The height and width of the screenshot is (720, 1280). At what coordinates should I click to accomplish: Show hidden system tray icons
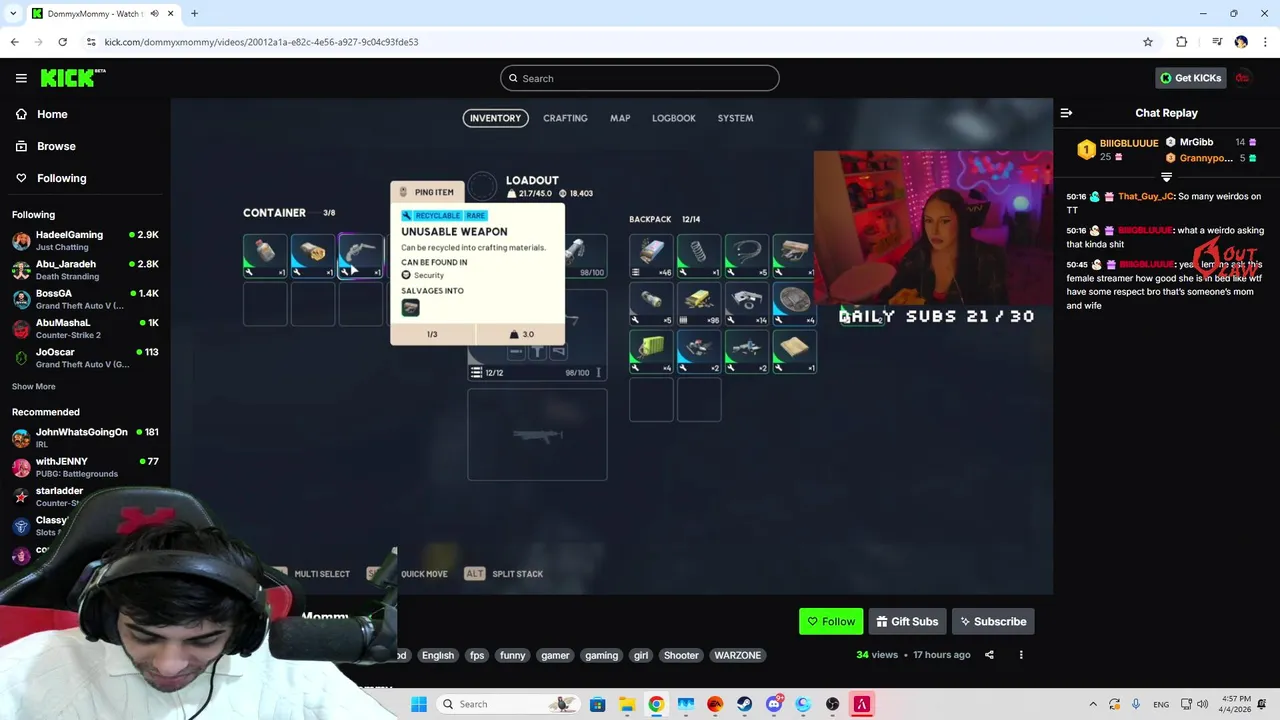(x=1093, y=704)
